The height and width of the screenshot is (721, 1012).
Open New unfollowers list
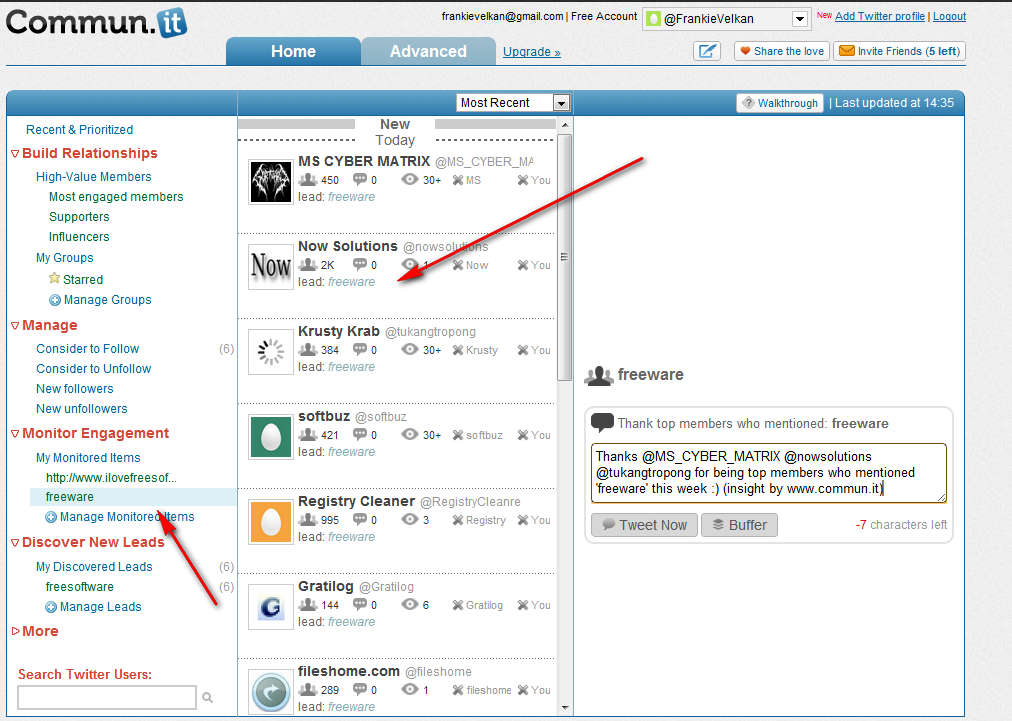point(82,409)
